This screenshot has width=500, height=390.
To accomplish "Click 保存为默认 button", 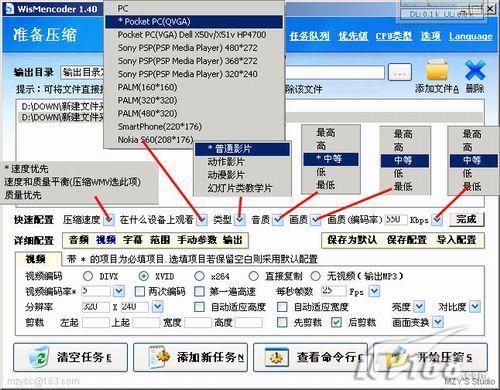I will (352, 240).
